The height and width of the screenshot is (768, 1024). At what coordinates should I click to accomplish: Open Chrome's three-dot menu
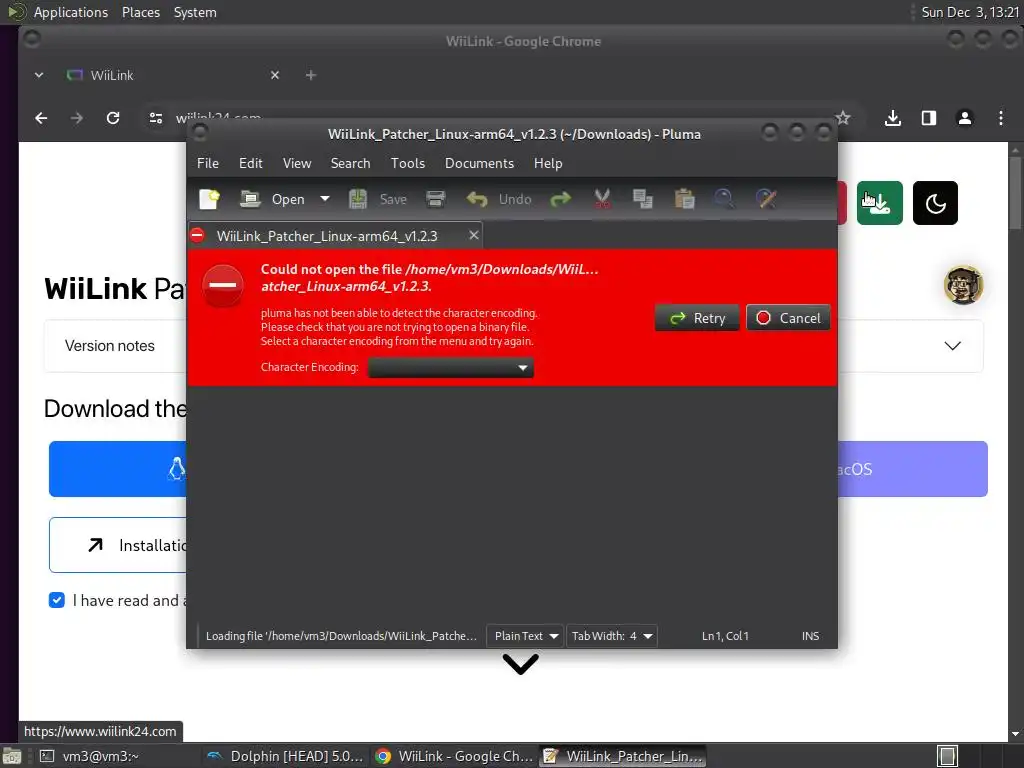1000,118
